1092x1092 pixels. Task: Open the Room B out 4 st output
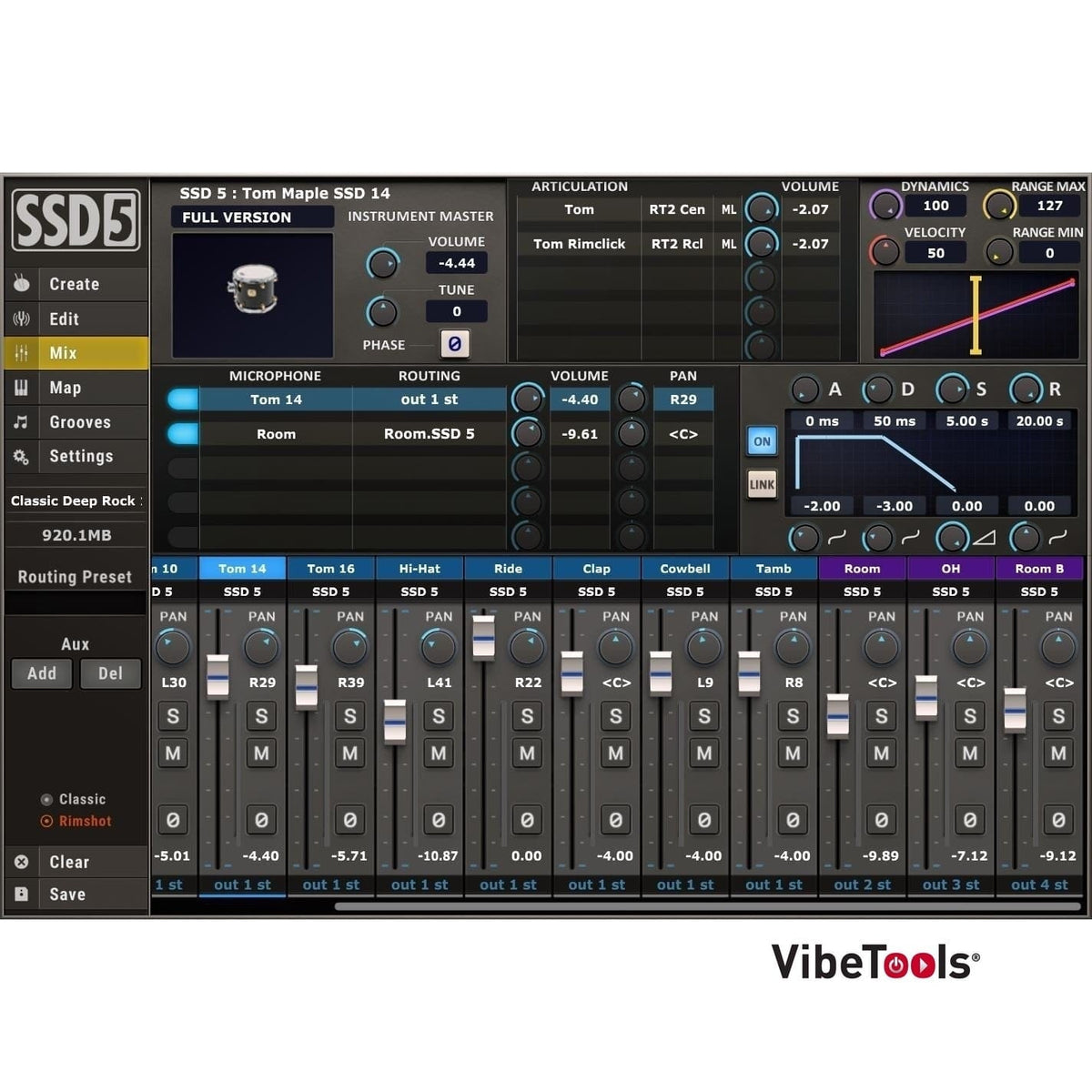pos(1039,885)
